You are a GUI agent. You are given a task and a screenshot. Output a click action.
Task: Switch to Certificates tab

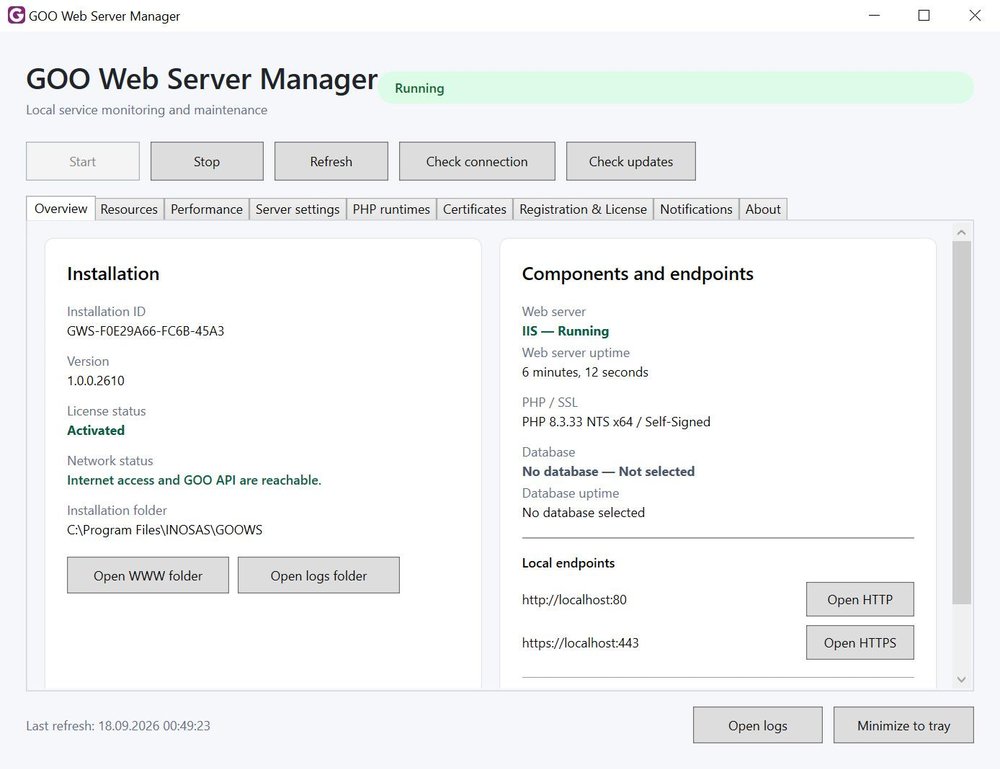coord(474,209)
